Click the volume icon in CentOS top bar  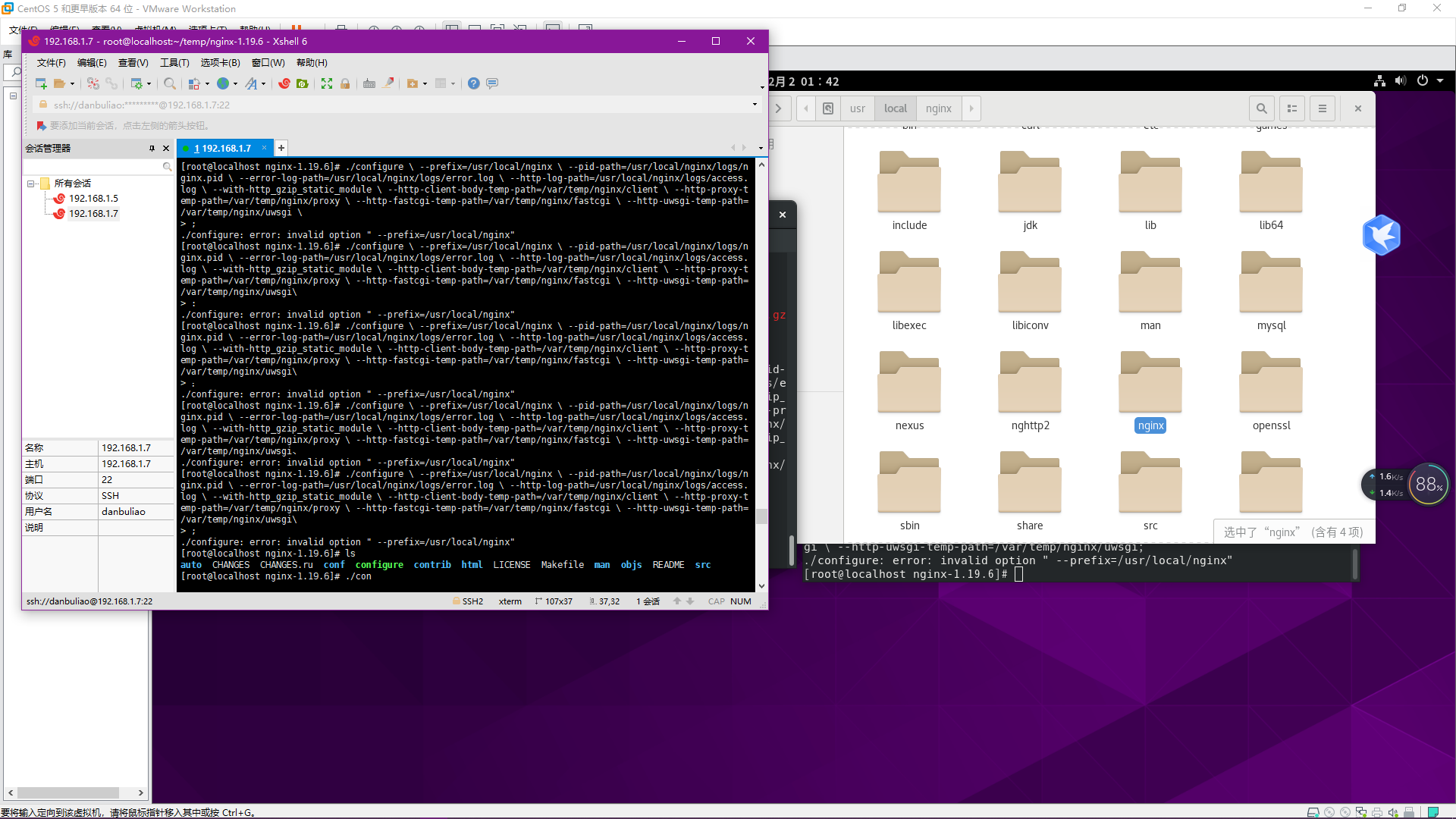(1401, 81)
